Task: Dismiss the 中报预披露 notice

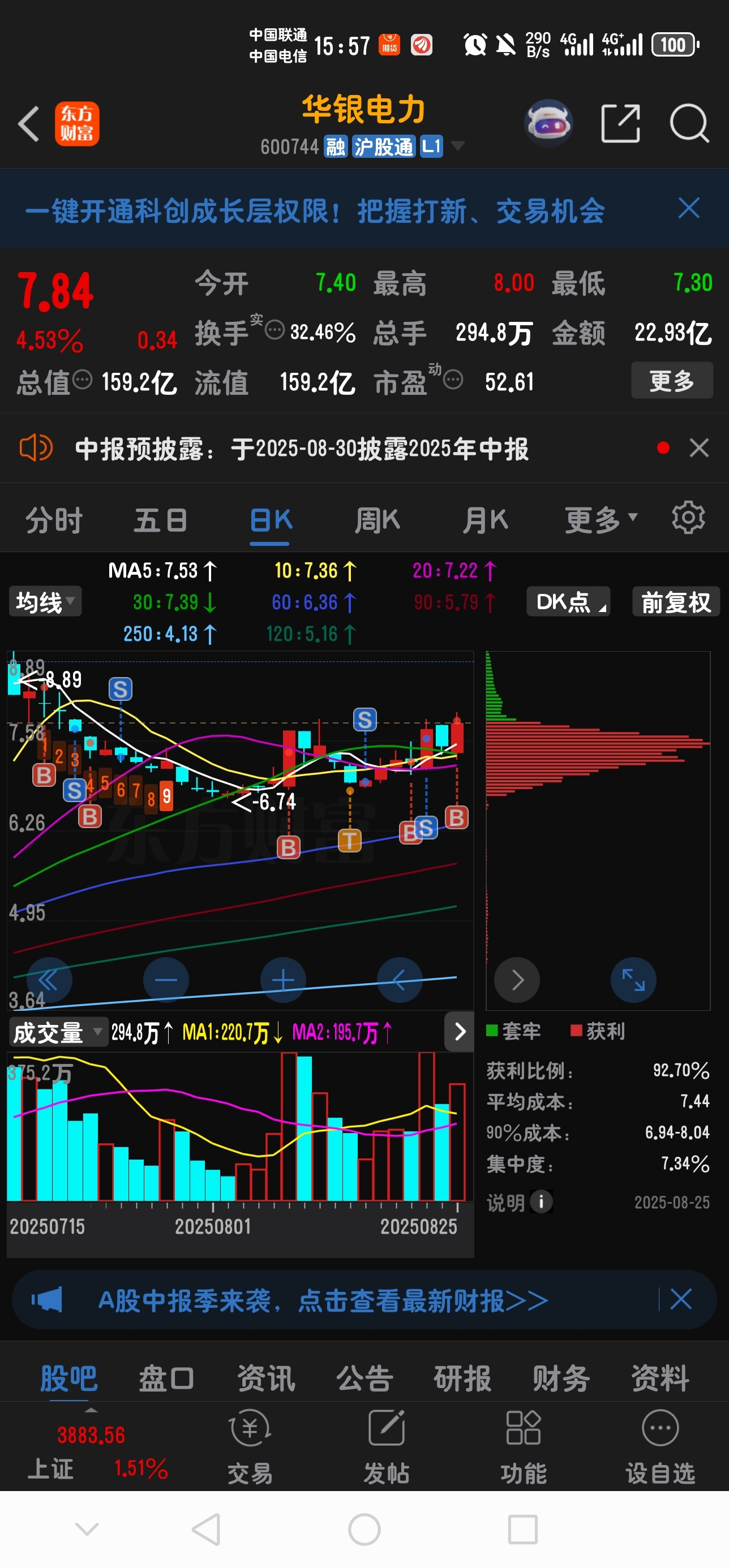Action: pos(699,448)
